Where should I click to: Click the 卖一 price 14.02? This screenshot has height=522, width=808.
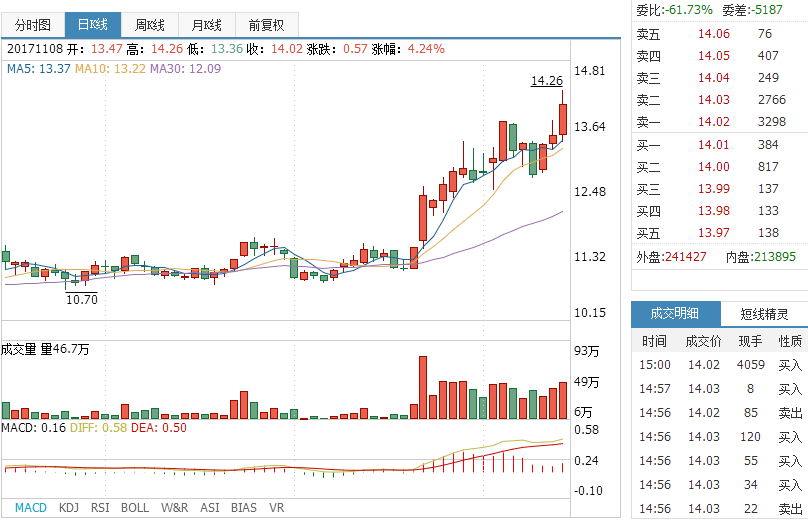[714, 122]
